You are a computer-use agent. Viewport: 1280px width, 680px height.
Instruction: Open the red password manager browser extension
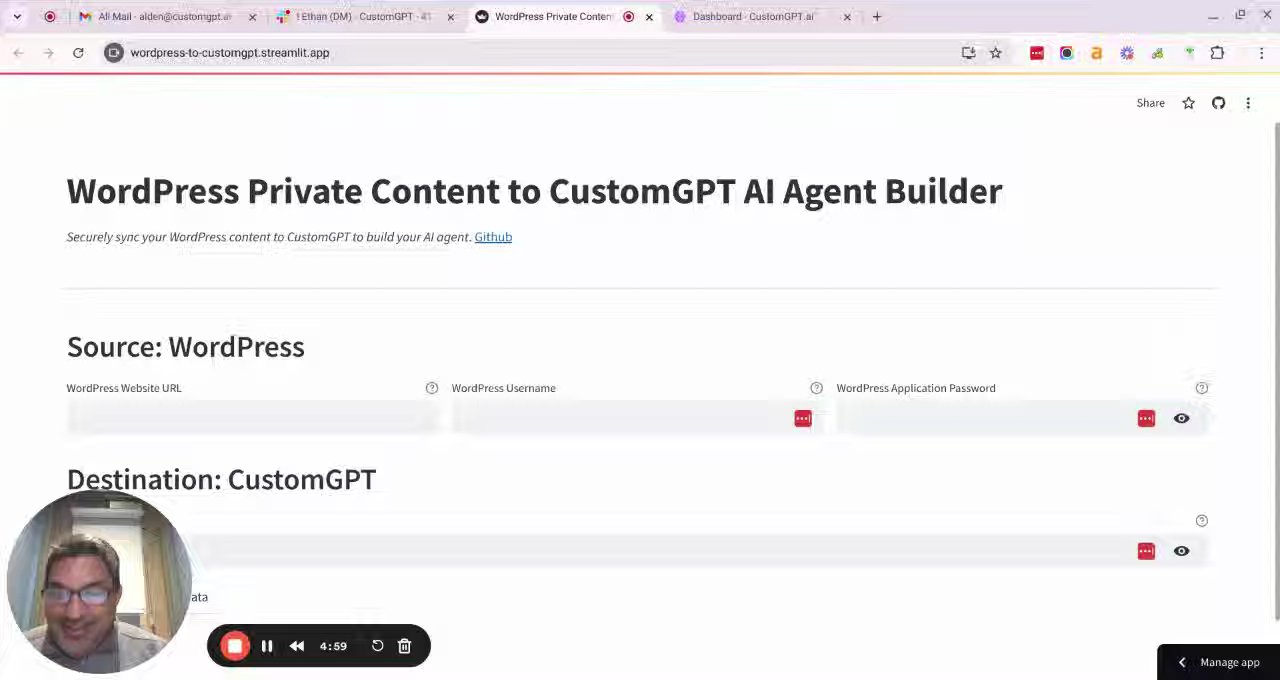pyautogui.click(x=1037, y=53)
